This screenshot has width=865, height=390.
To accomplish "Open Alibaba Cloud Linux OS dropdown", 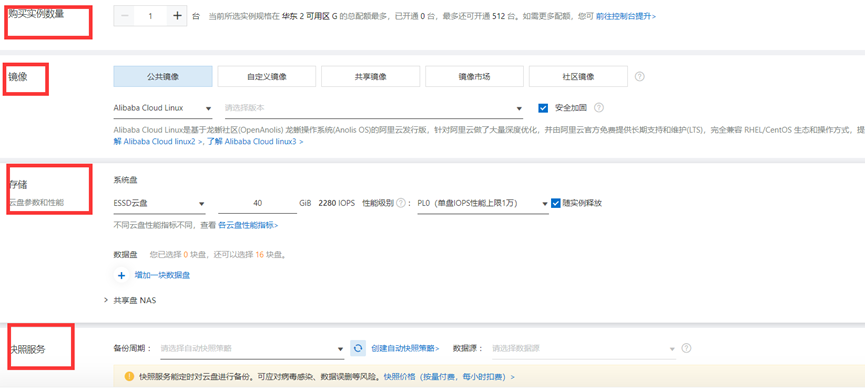I will click(163, 108).
